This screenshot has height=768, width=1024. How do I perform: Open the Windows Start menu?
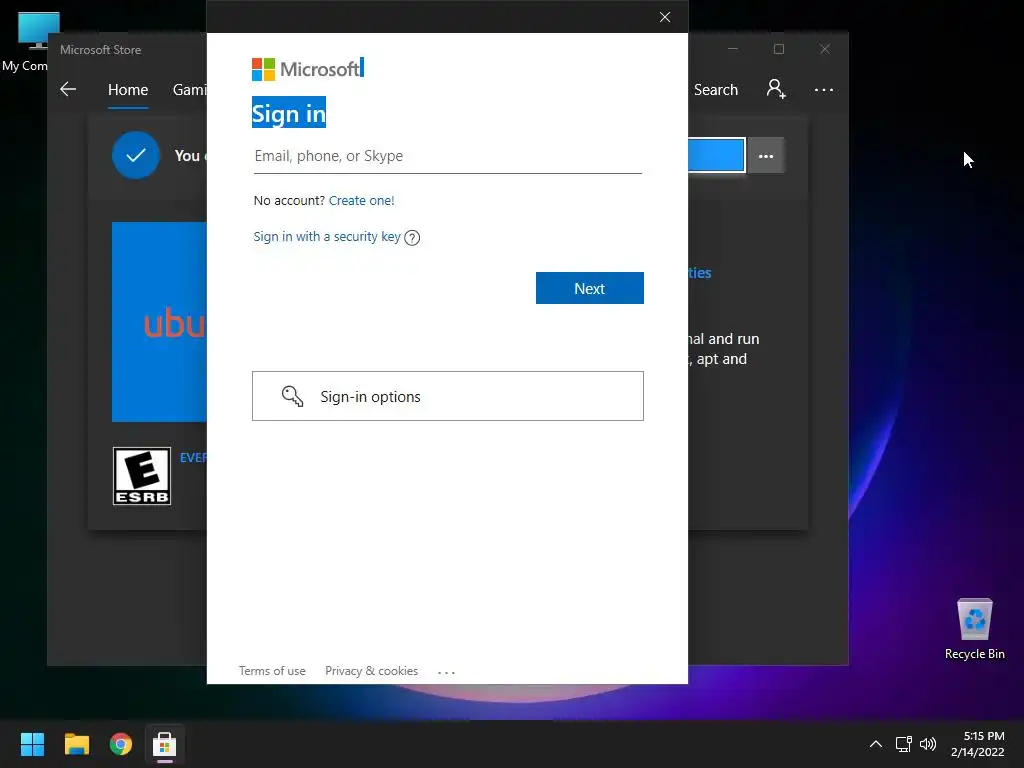click(x=32, y=744)
